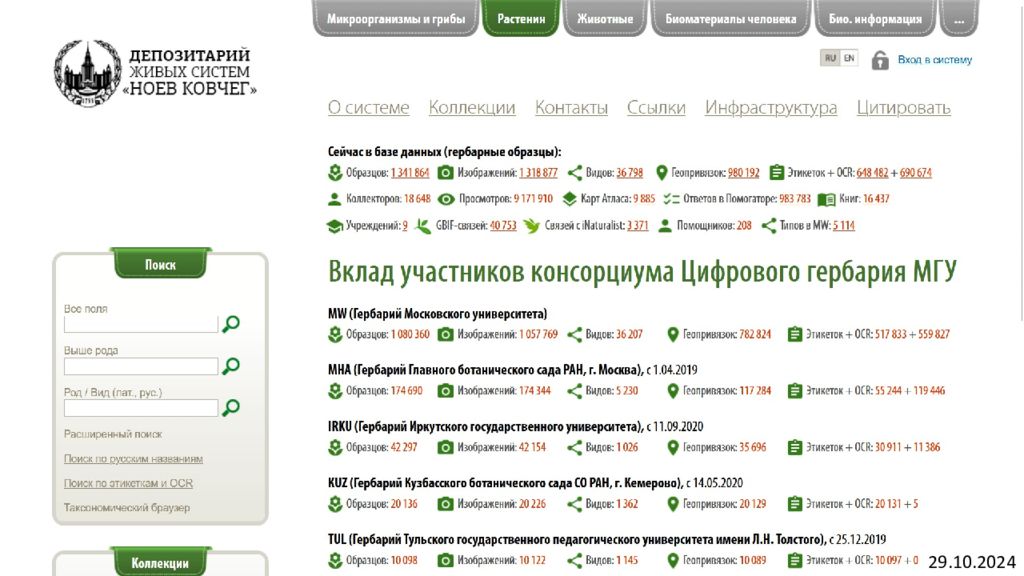Screen dimensions: 1024x576
Task: Click the iNaturalist bird icon
Action: click(532, 226)
